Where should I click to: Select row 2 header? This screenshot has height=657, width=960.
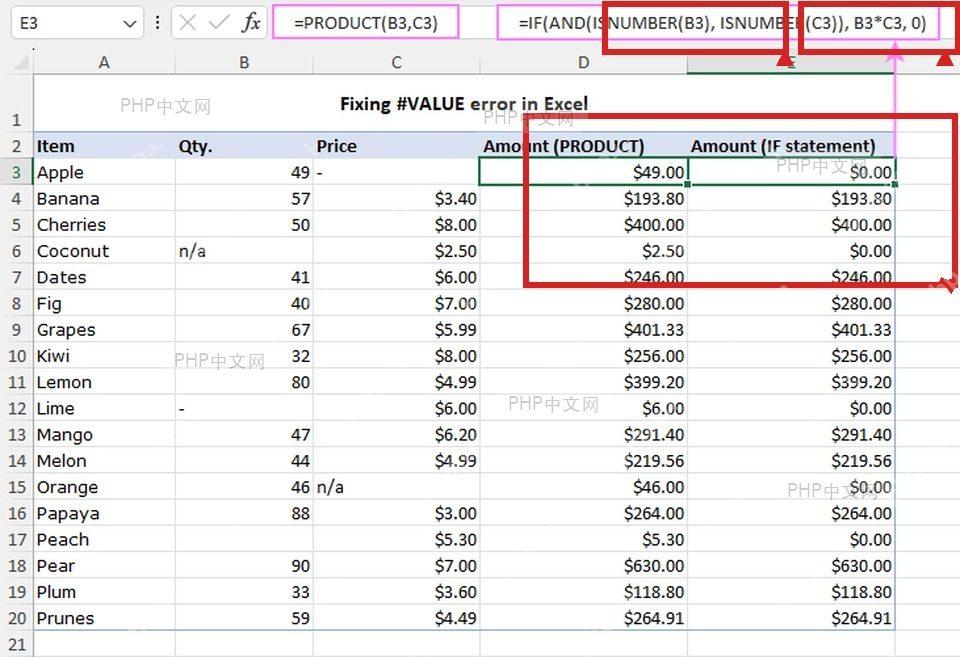pyautogui.click(x=17, y=146)
